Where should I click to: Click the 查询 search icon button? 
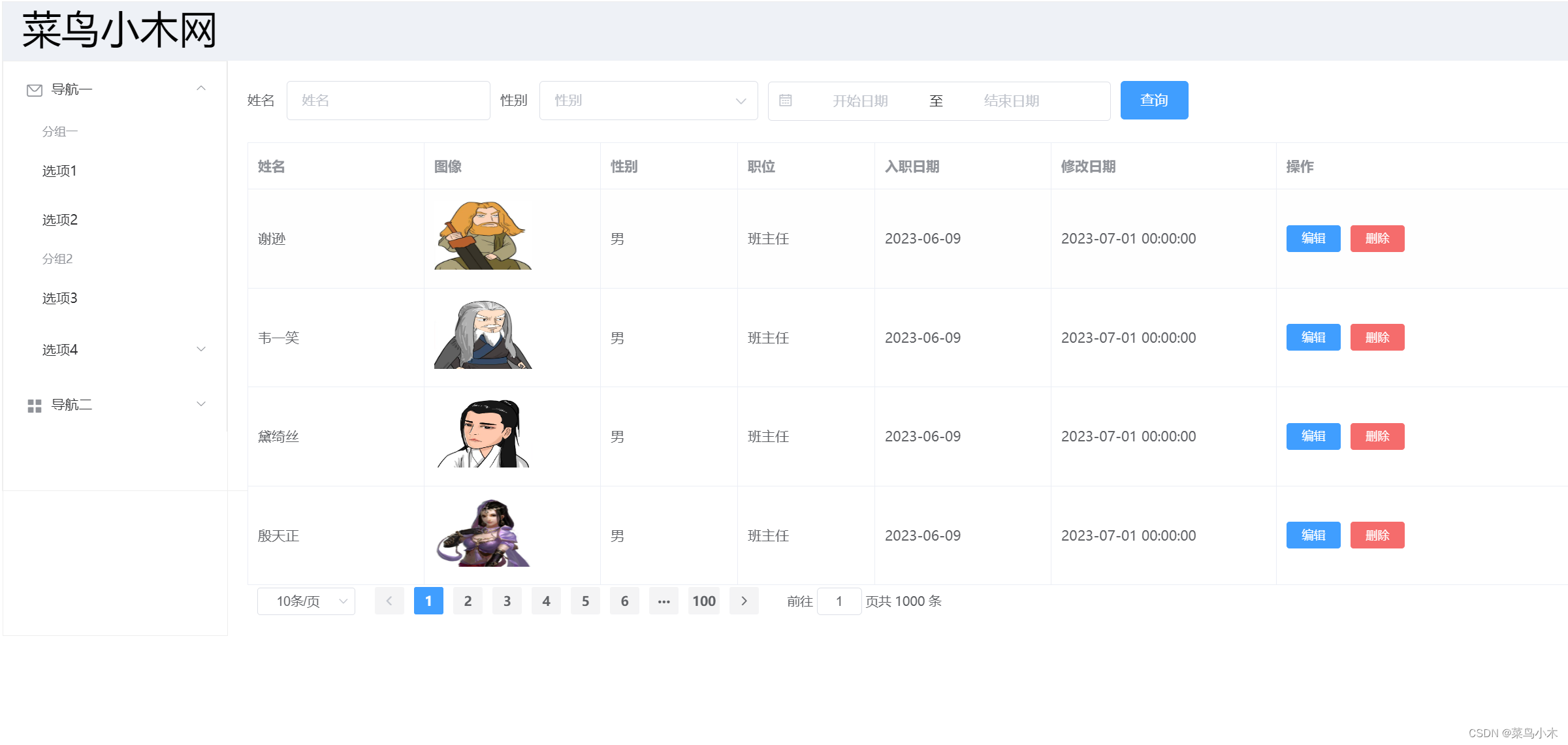pos(1153,99)
